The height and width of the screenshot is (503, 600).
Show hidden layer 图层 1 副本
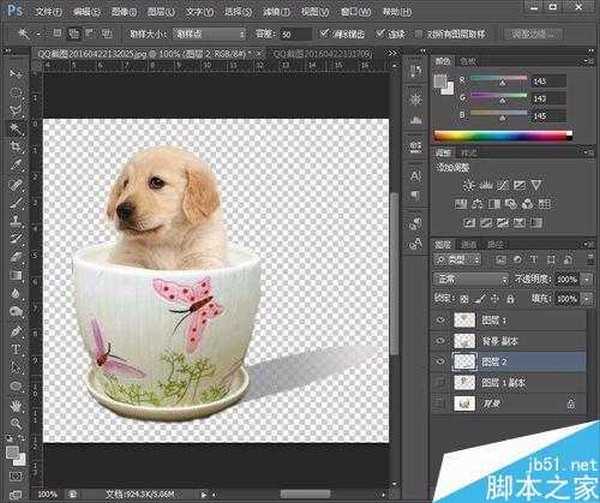pos(443,382)
